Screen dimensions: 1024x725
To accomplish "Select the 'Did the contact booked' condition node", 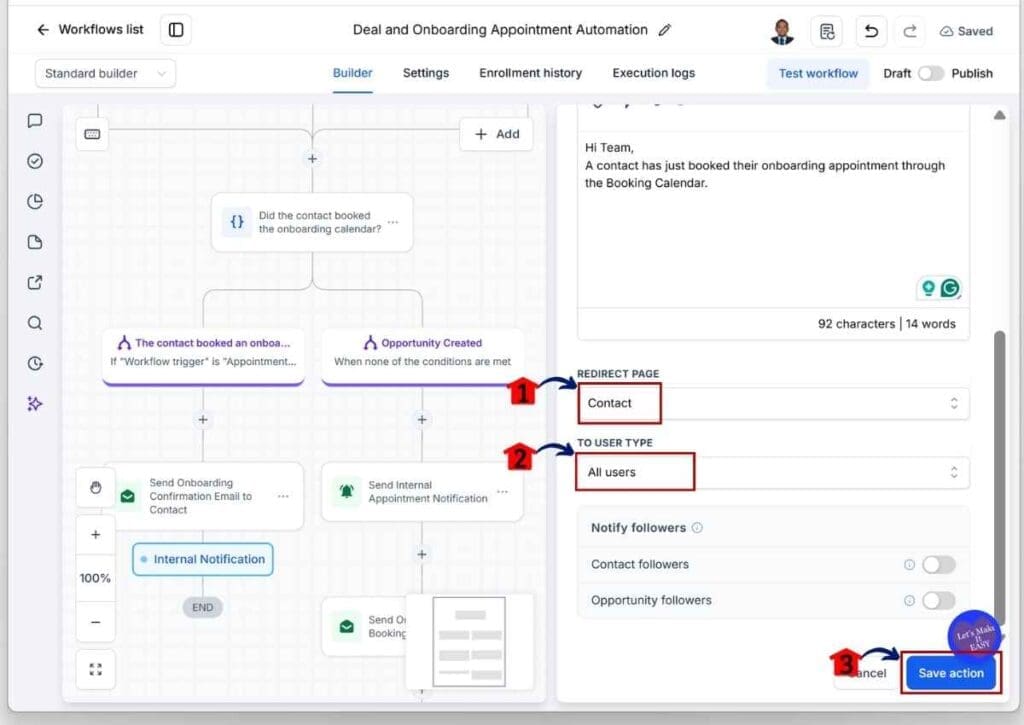I will [312, 222].
